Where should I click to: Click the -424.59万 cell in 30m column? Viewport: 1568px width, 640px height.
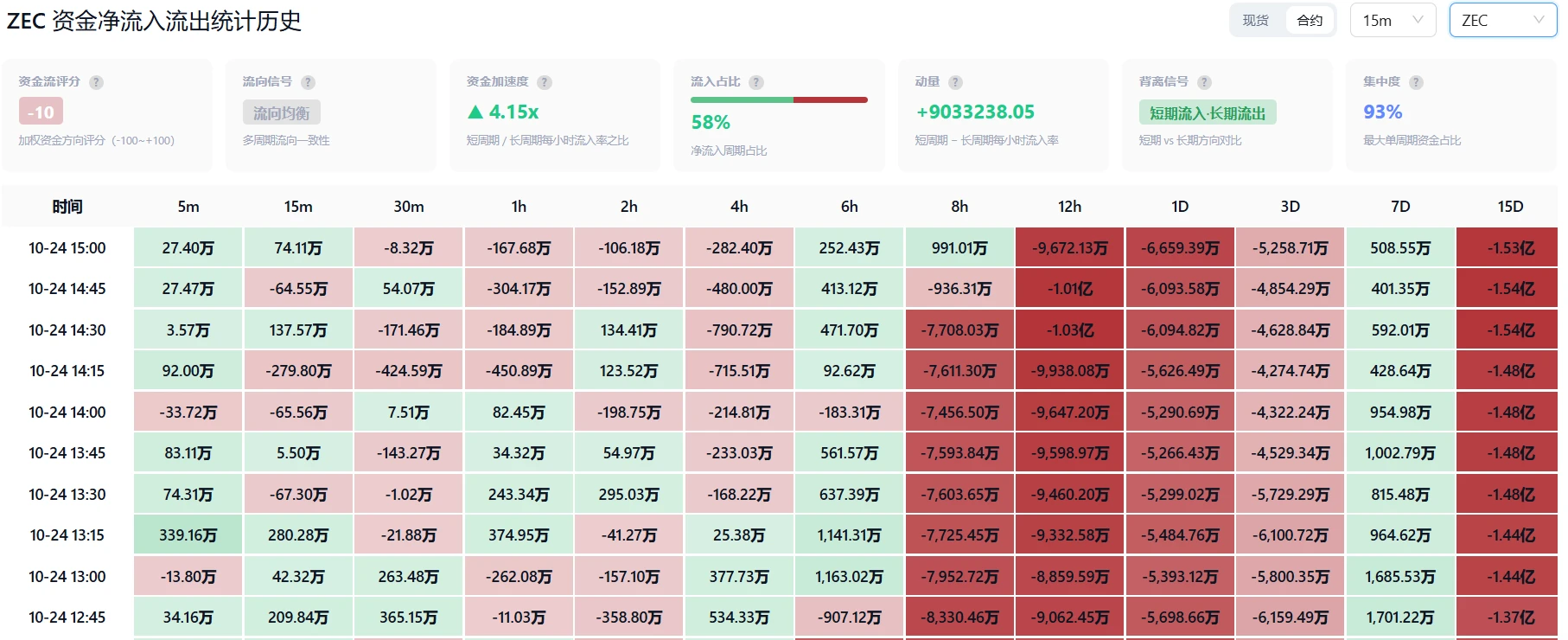tap(409, 371)
